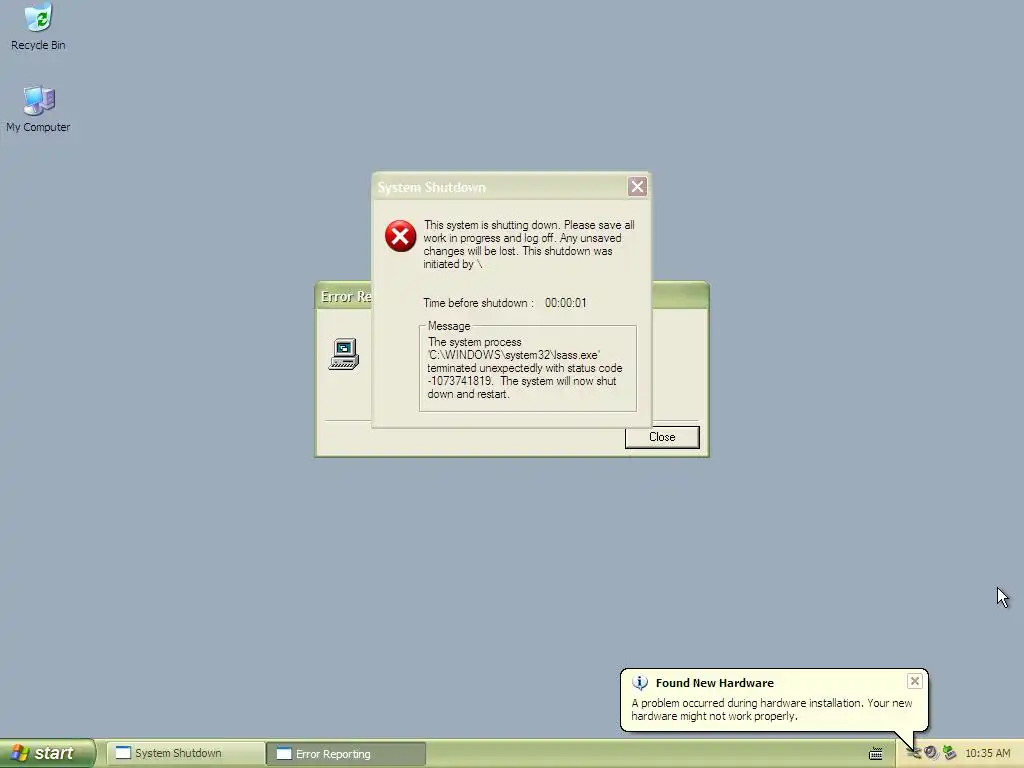Click the hardware installation tray icon

click(914, 753)
